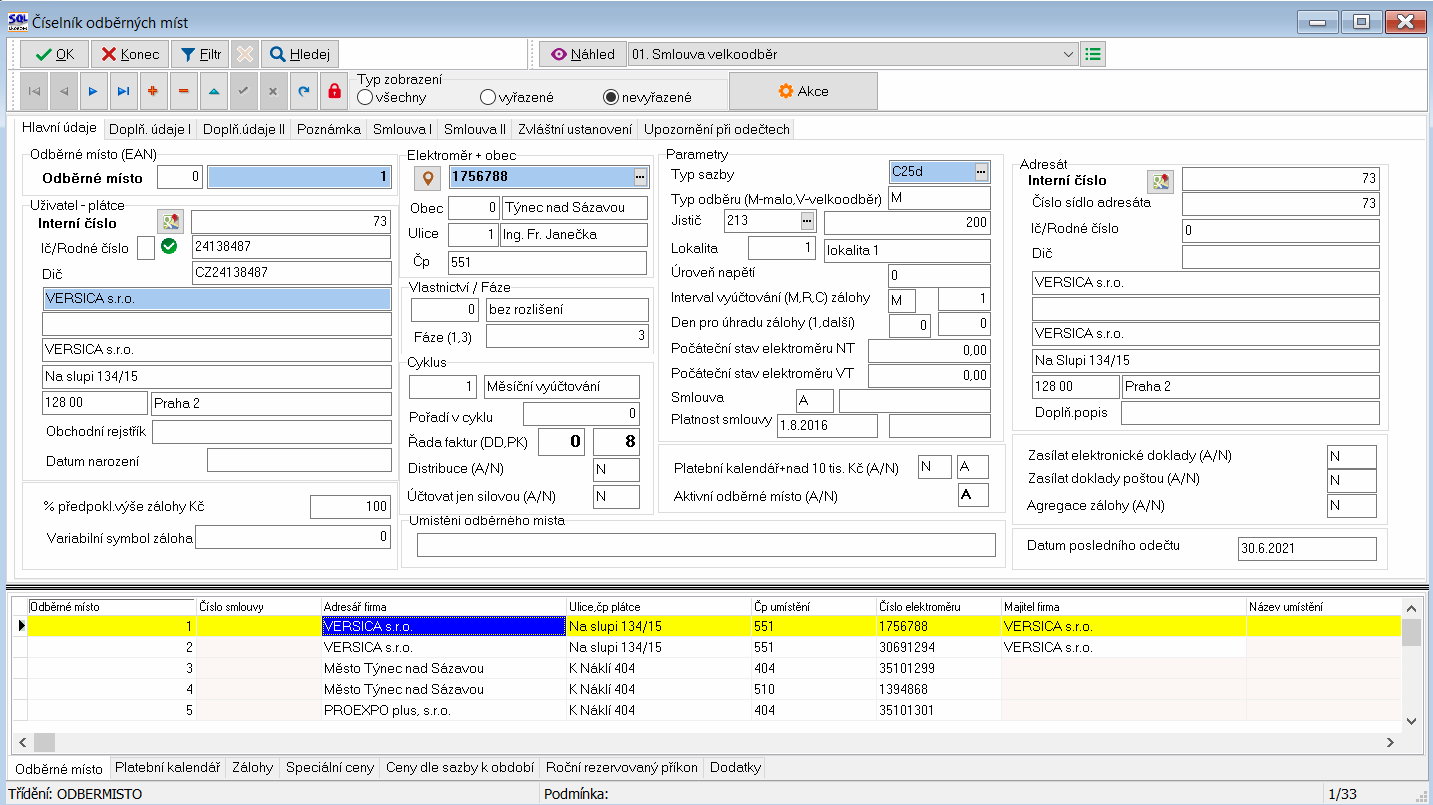
Task: Click the red padlock icon
Action: [334, 91]
